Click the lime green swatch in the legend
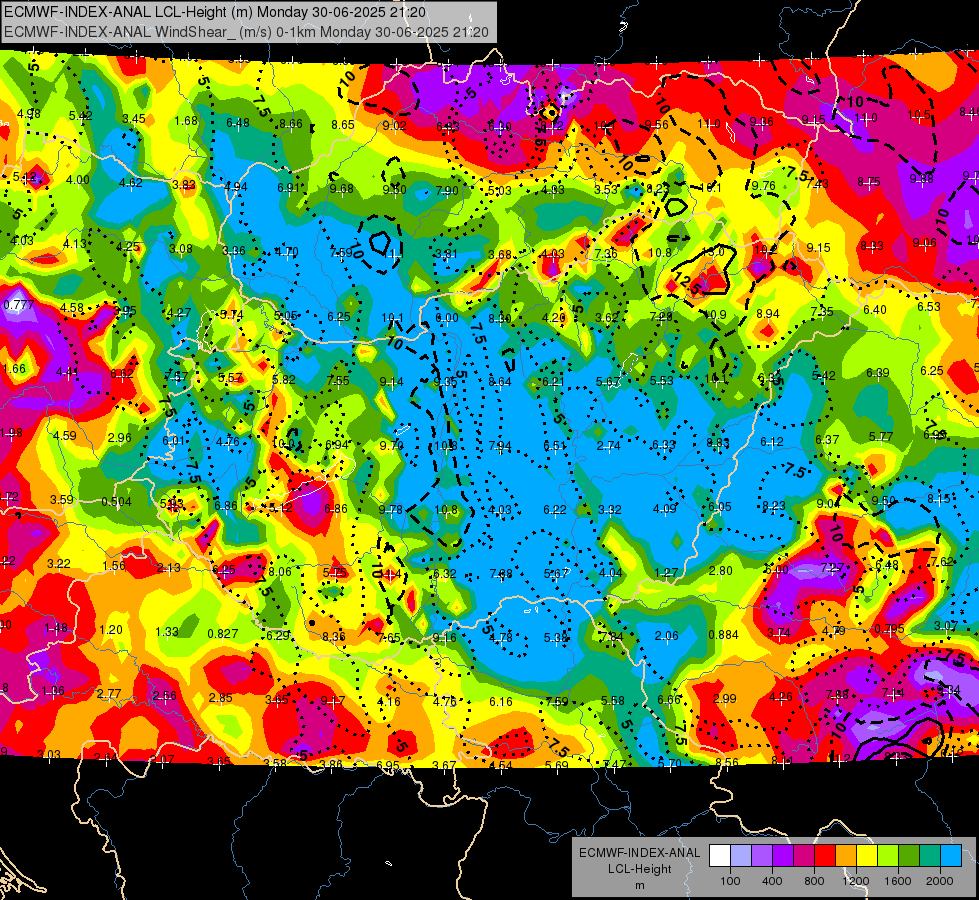This screenshot has width=979, height=900. (x=888, y=856)
